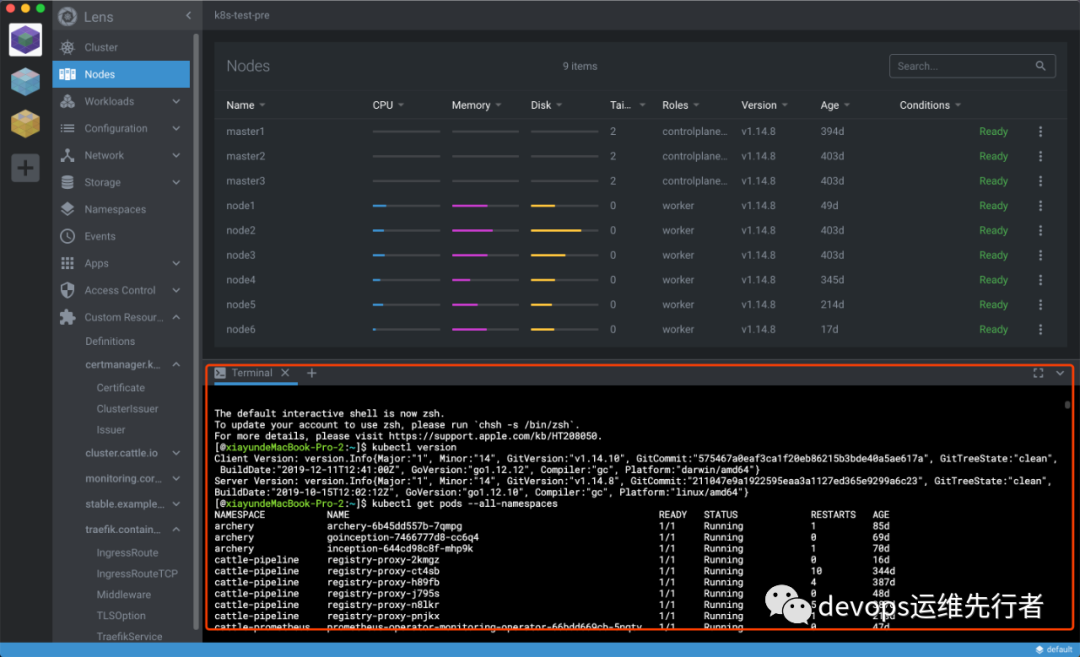Select the Nodes icon in sidebar
This screenshot has height=657, width=1080.
[x=68, y=74]
